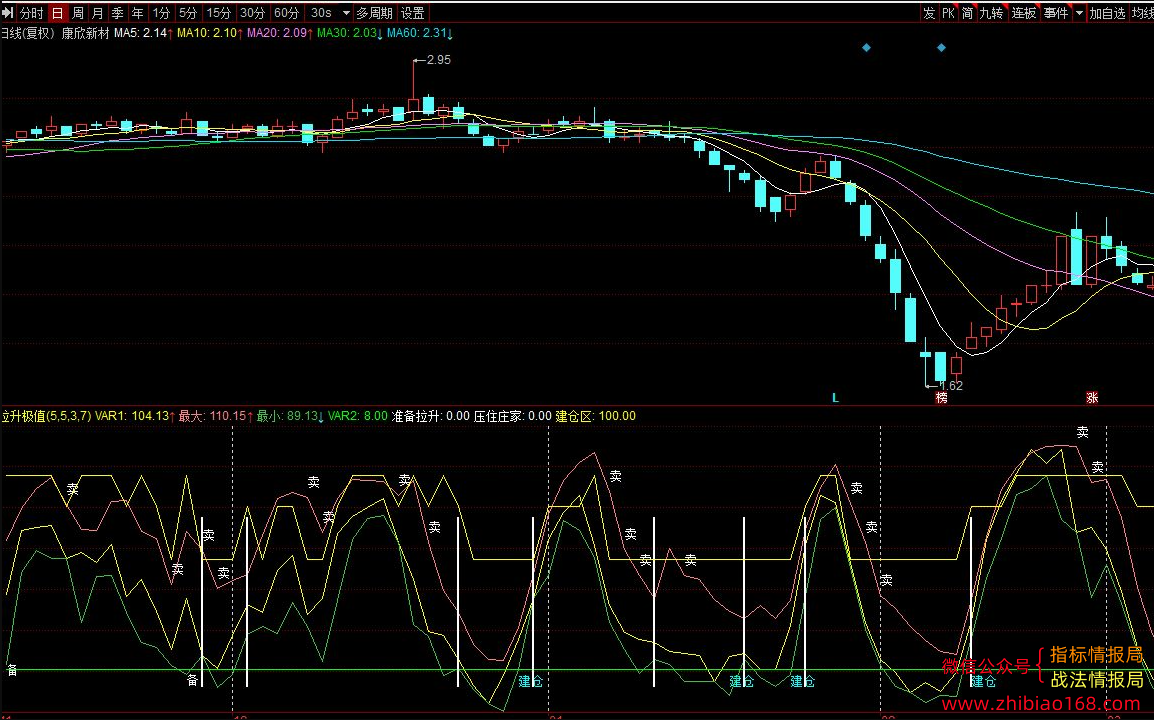Image resolution: width=1154 pixels, height=720 pixels.
Task: Choose the 60分 period tab
Action: (286, 13)
